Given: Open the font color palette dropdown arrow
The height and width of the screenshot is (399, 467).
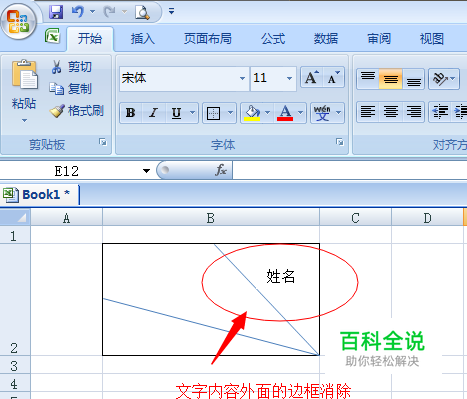Looking at the screenshot, I should pos(300,113).
